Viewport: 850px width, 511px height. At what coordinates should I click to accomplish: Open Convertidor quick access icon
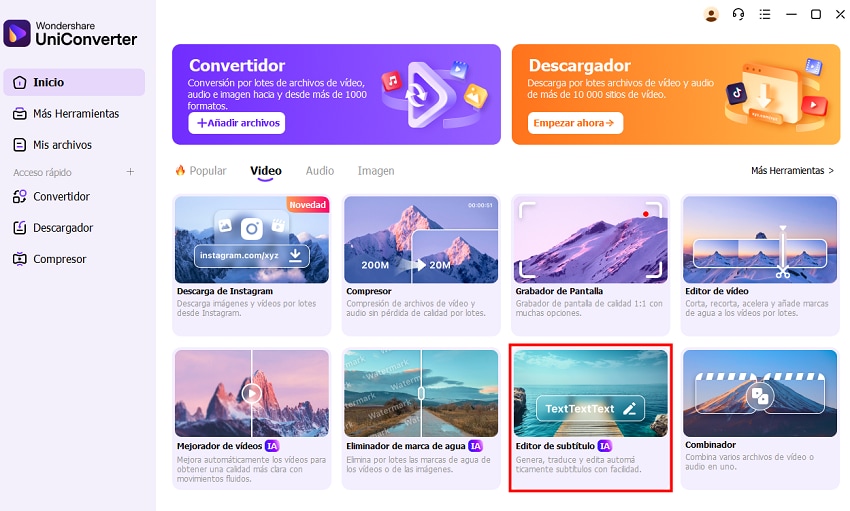pos(20,197)
